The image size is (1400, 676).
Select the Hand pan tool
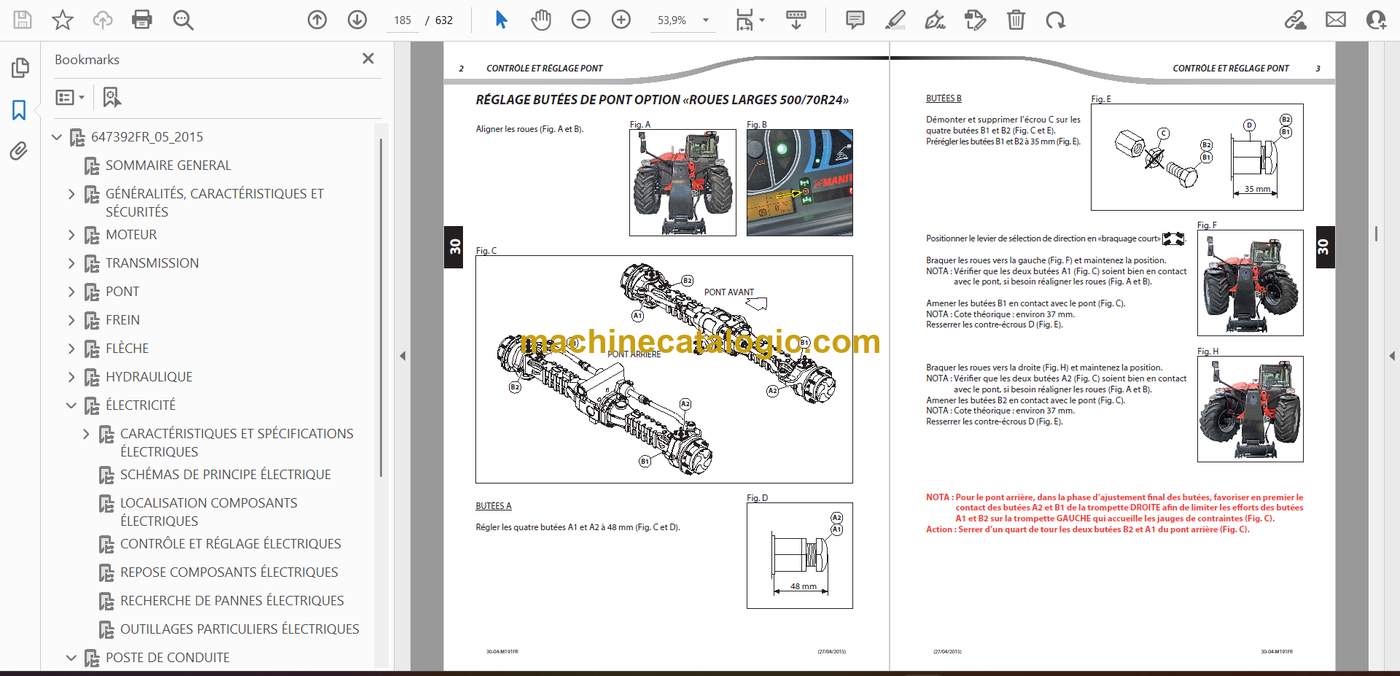tap(541, 19)
